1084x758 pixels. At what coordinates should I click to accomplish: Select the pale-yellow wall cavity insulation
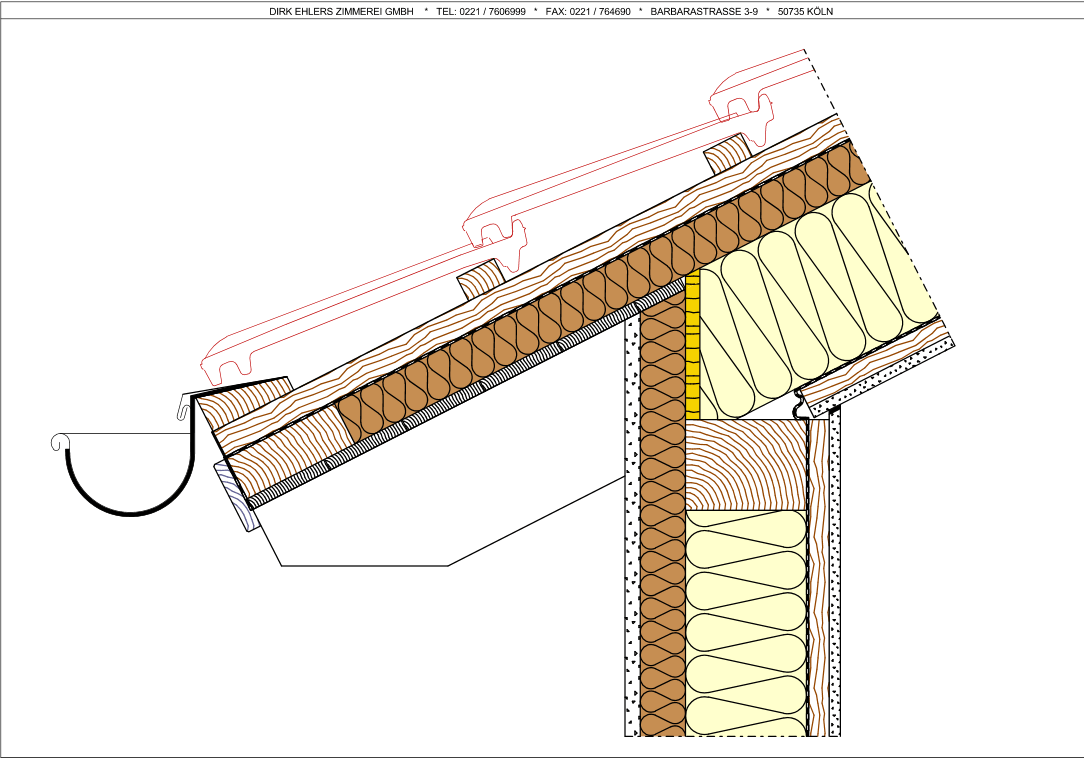(746, 620)
